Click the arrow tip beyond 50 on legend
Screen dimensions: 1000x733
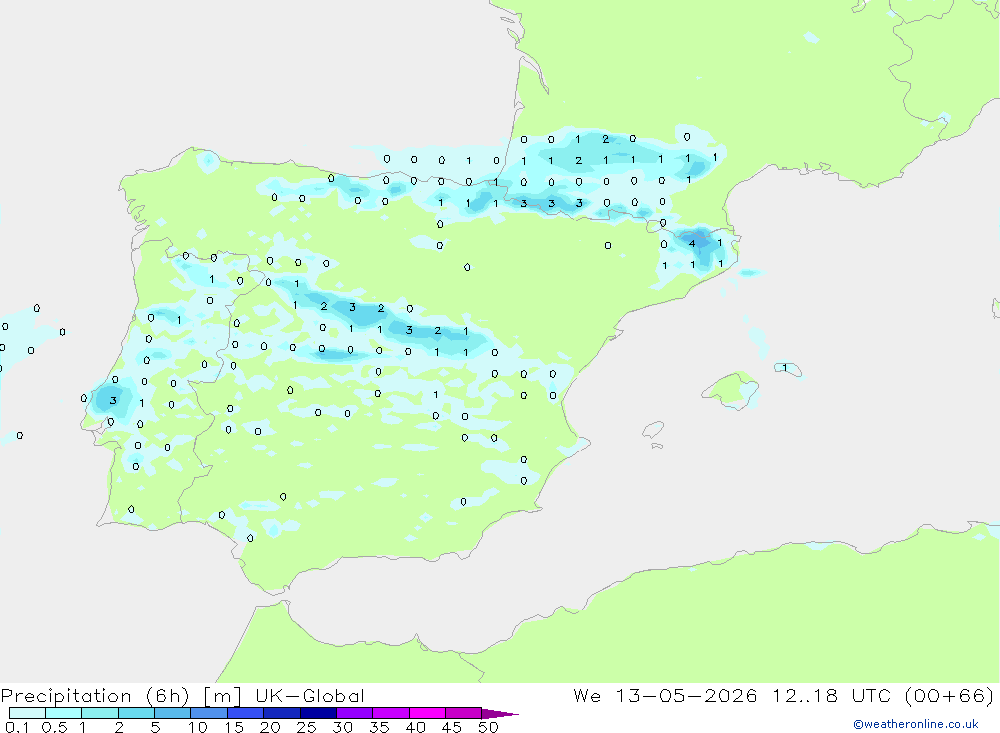tap(501, 714)
